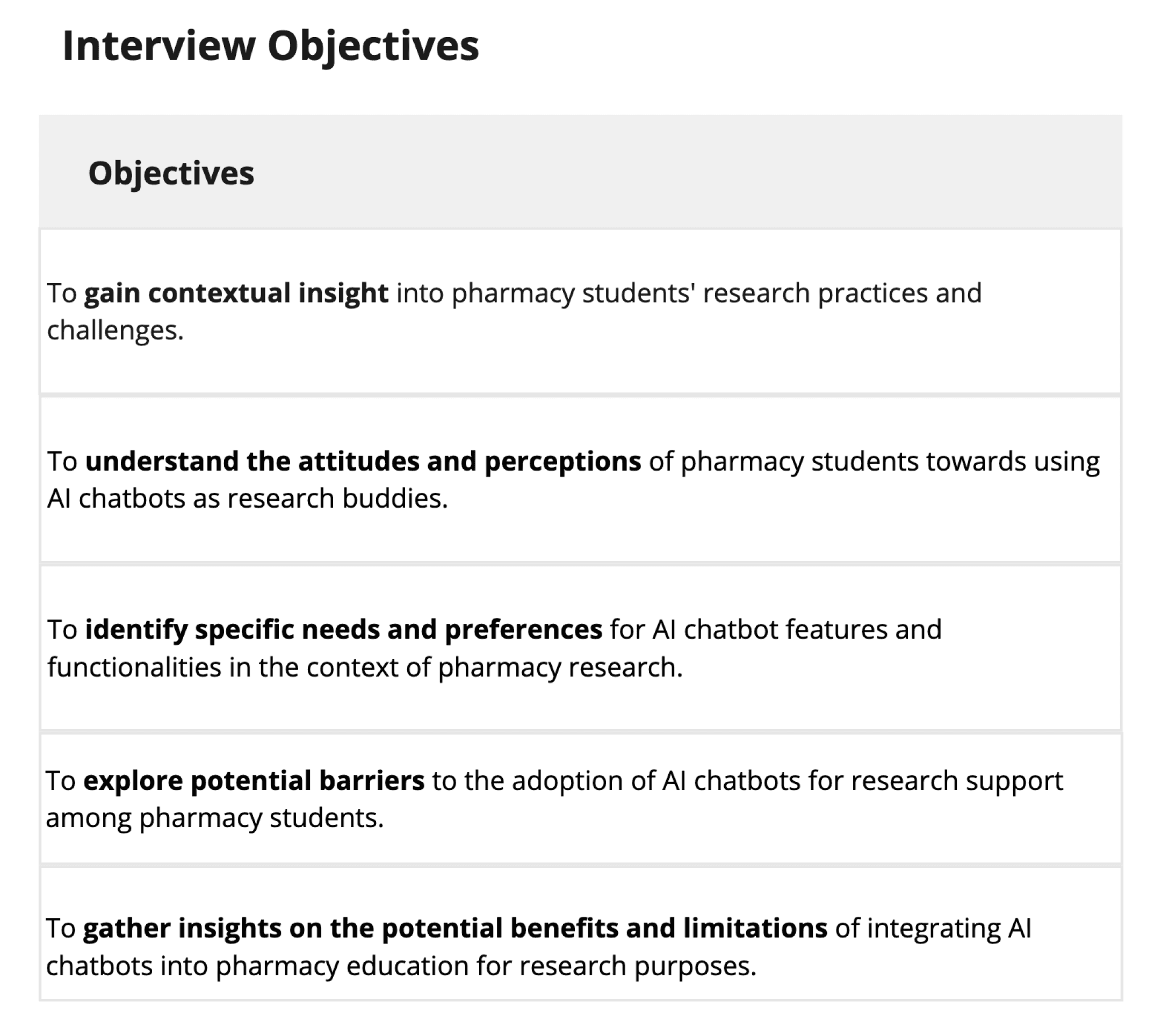Click the bold text 'gain contextual insight'
The width and height of the screenshot is (1169, 1036).
pyautogui.click(x=236, y=293)
